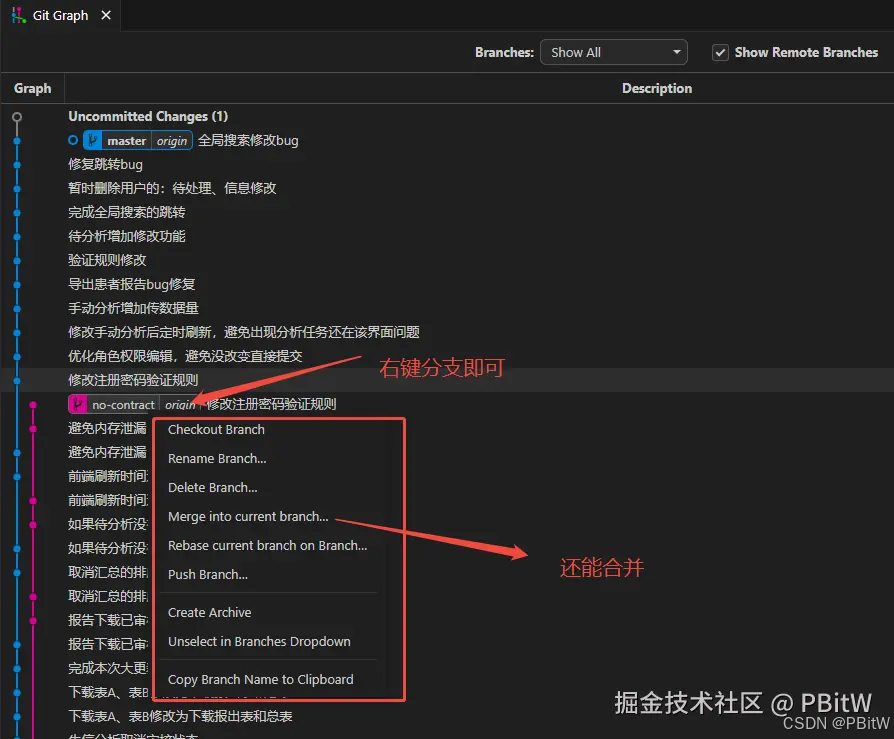The height and width of the screenshot is (739, 894).
Task: Select commit 待分析增加修改功能
Action: point(127,236)
